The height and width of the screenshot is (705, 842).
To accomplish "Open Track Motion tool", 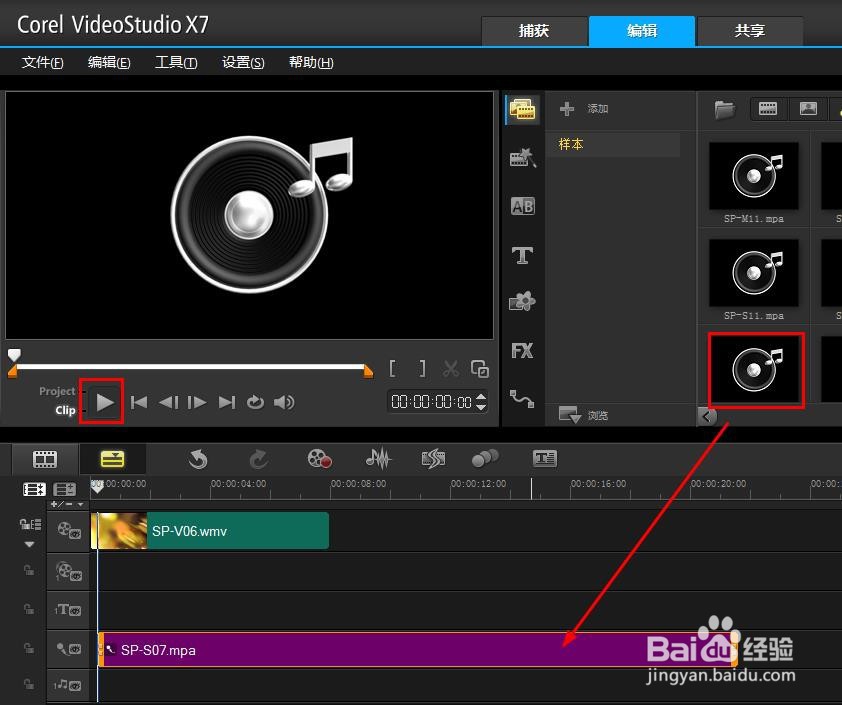I will pos(485,459).
